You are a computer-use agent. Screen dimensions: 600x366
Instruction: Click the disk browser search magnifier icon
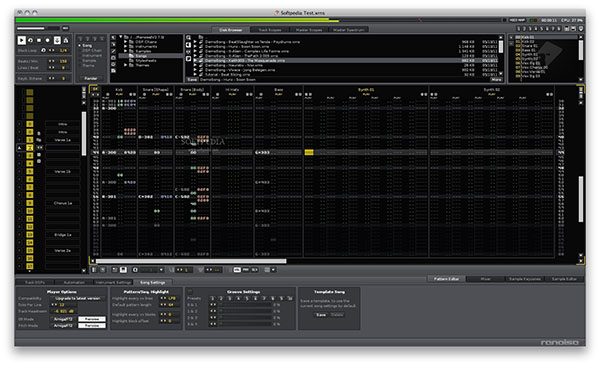pyautogui.click(x=189, y=38)
